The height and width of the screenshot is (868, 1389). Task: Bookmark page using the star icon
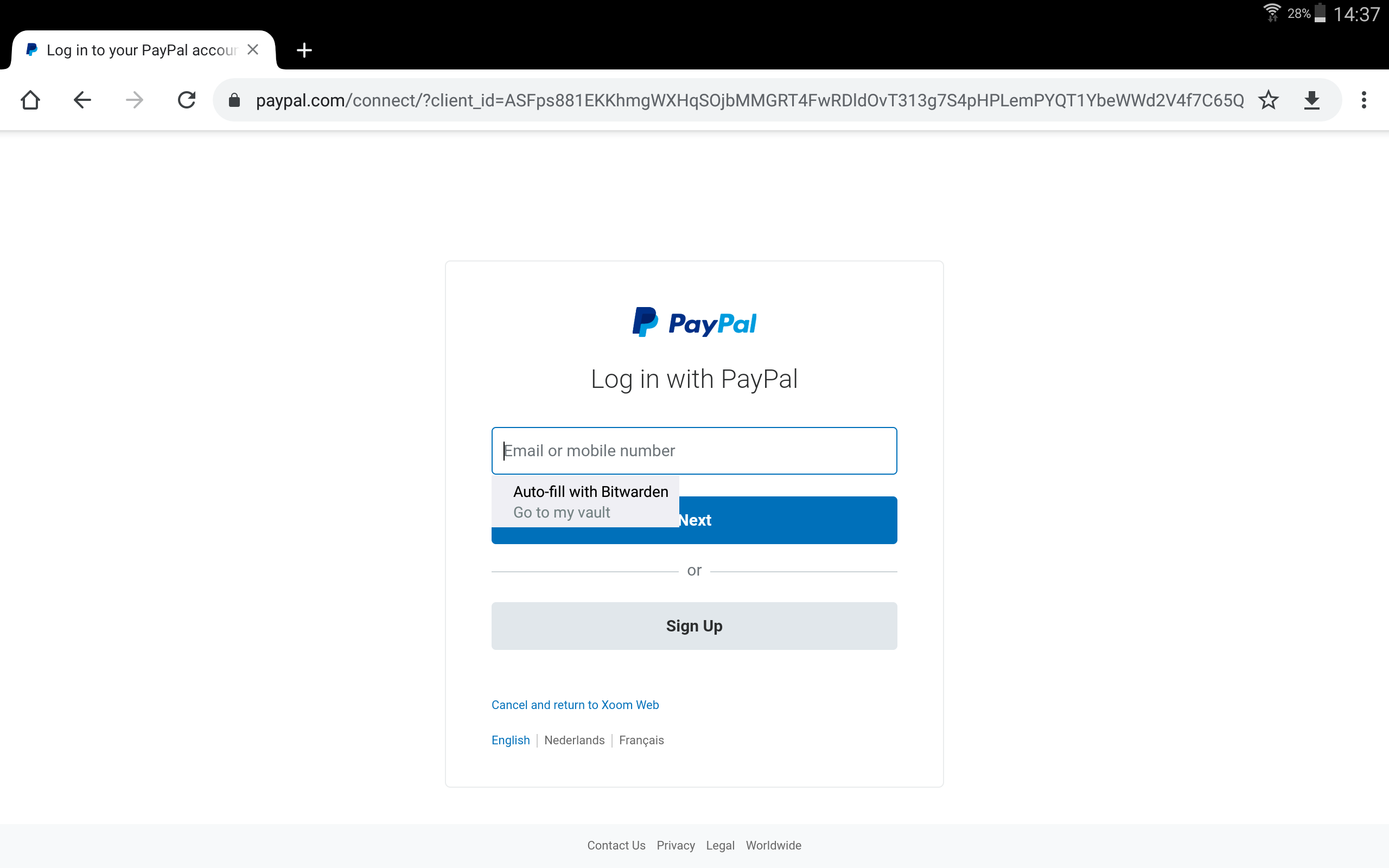click(x=1269, y=100)
